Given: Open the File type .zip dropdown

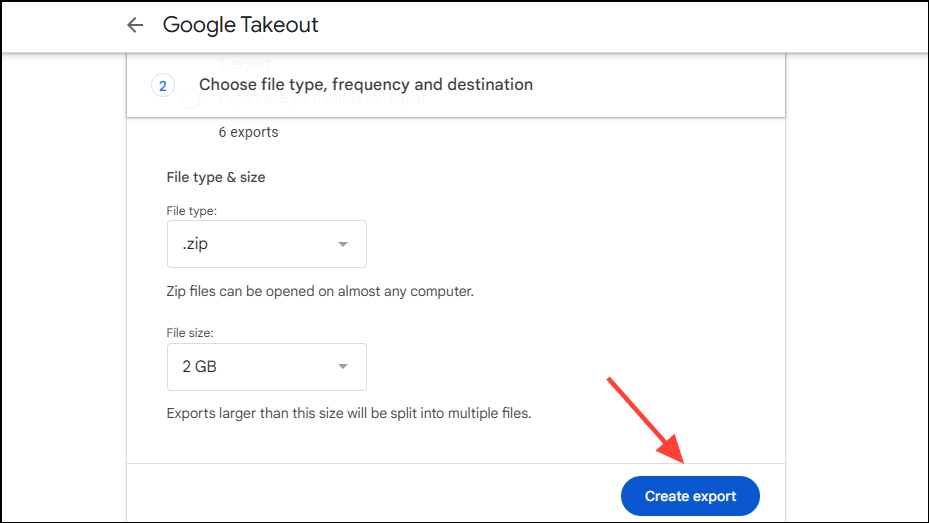Looking at the screenshot, I should coord(267,244).
